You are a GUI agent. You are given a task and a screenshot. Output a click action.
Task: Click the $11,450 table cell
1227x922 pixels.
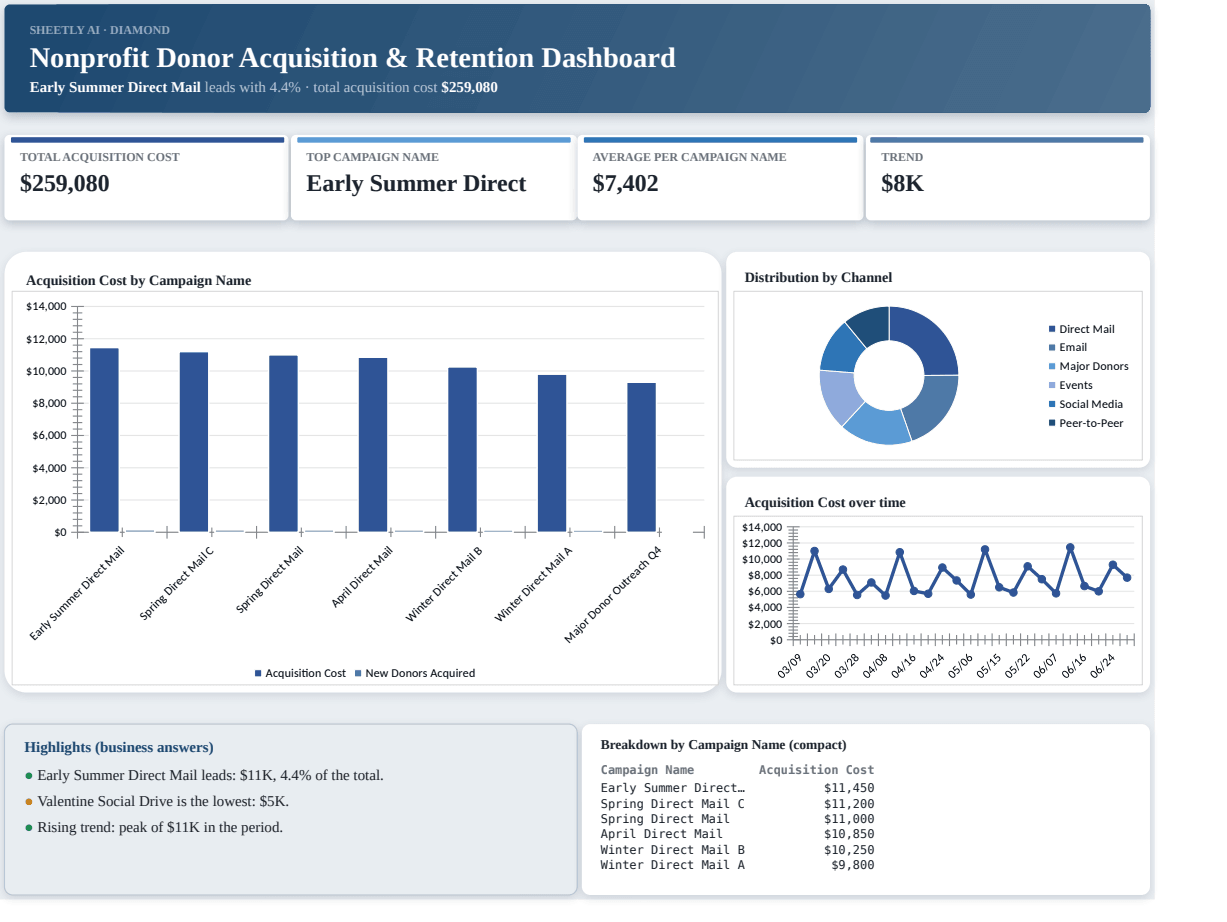tap(849, 788)
